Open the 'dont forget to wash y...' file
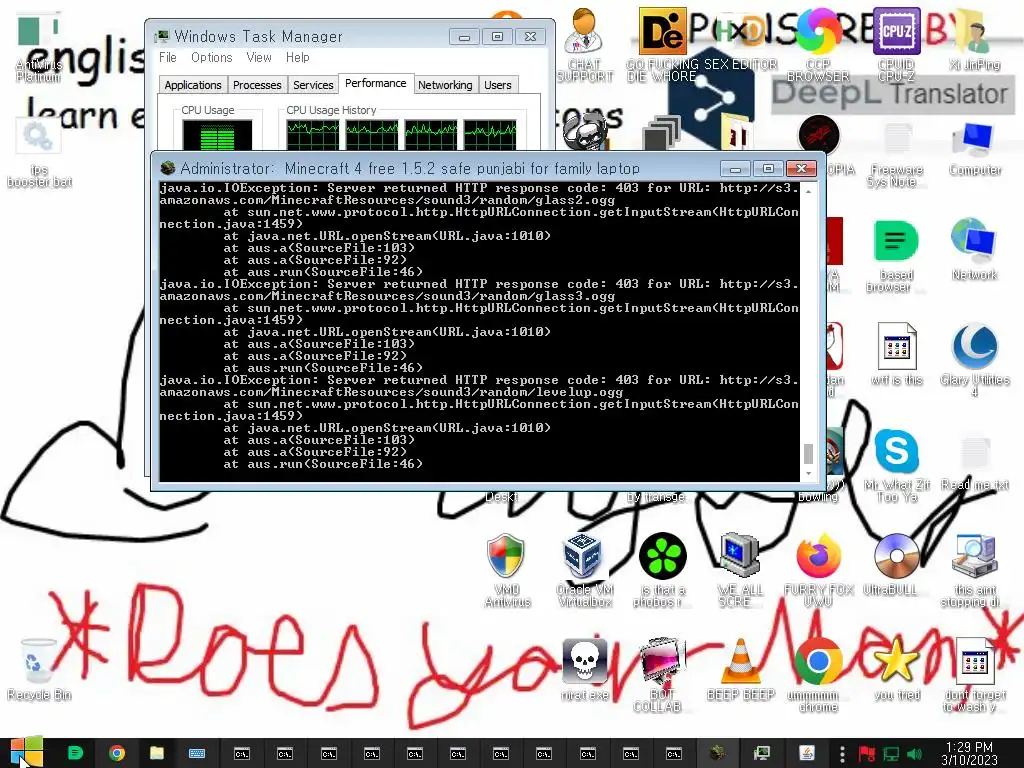This screenshot has width=1024, height=768. (974, 675)
